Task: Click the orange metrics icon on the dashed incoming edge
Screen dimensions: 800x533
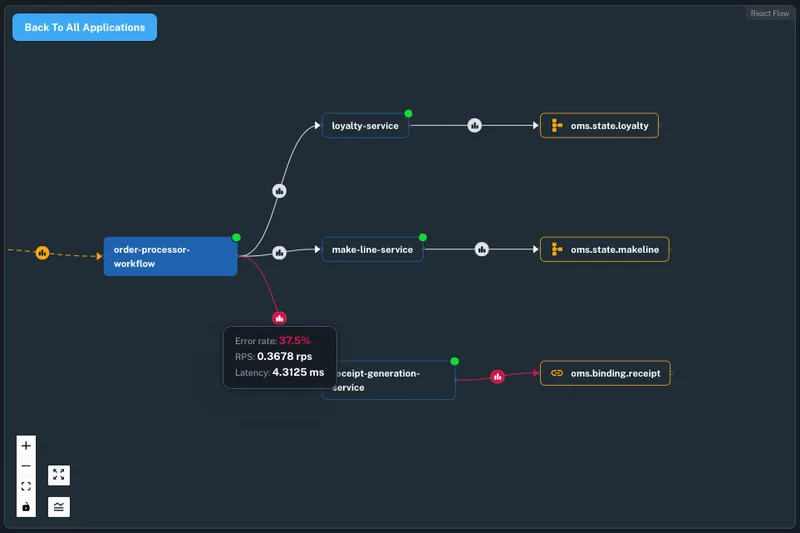Action: [42, 253]
